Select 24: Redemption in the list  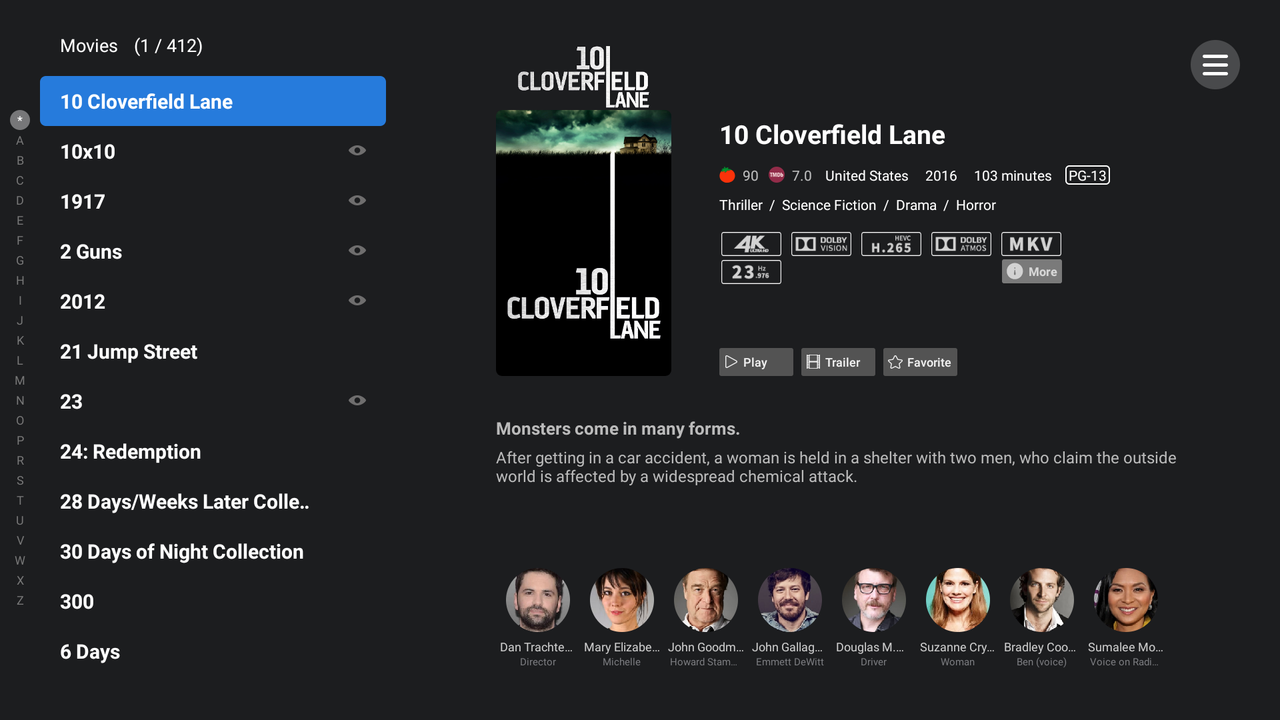(213, 451)
